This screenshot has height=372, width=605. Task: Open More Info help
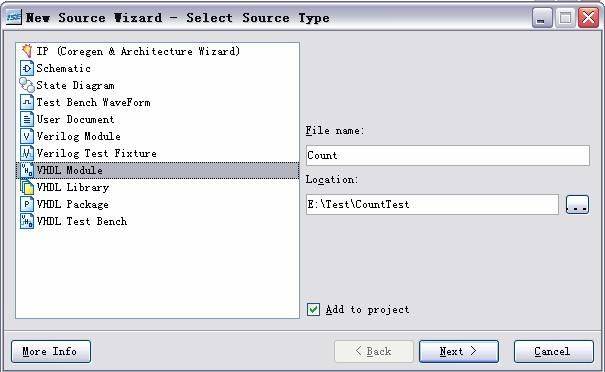pyautogui.click(x=51, y=351)
